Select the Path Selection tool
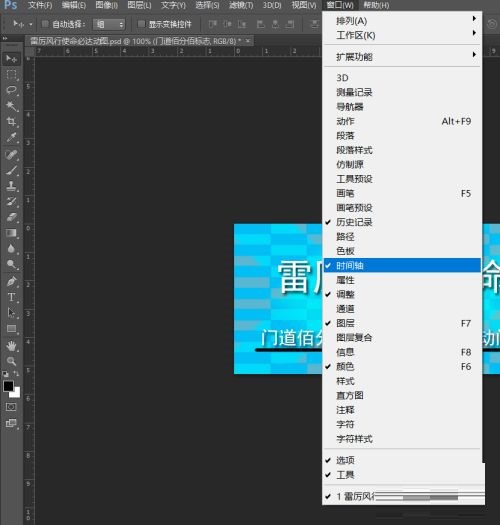500x525 pixels. (x=11, y=313)
